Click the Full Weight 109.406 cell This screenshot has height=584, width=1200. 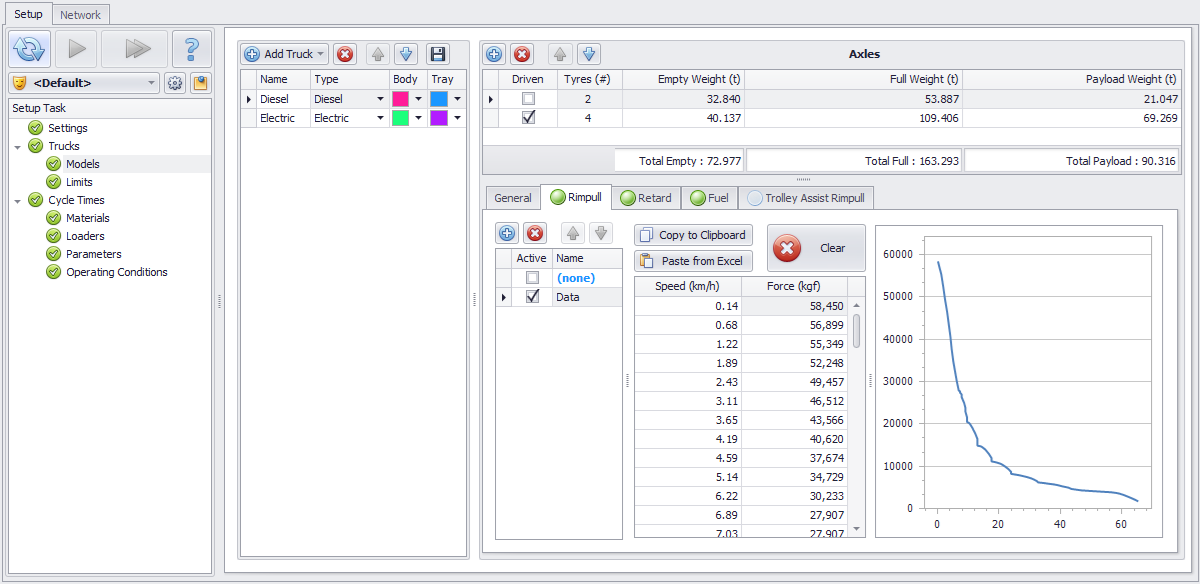(x=853, y=117)
